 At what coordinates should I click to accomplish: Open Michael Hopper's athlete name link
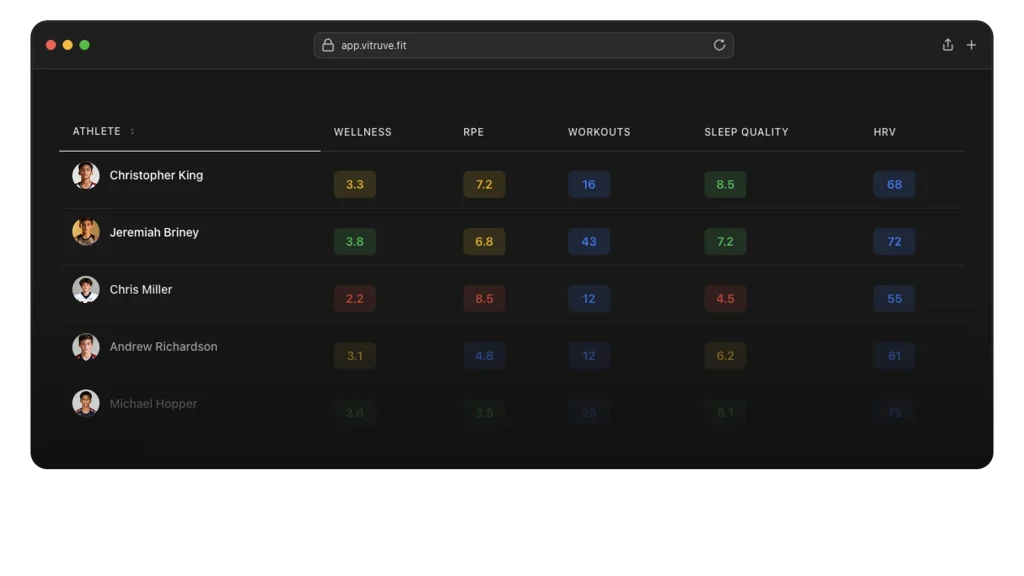(153, 404)
